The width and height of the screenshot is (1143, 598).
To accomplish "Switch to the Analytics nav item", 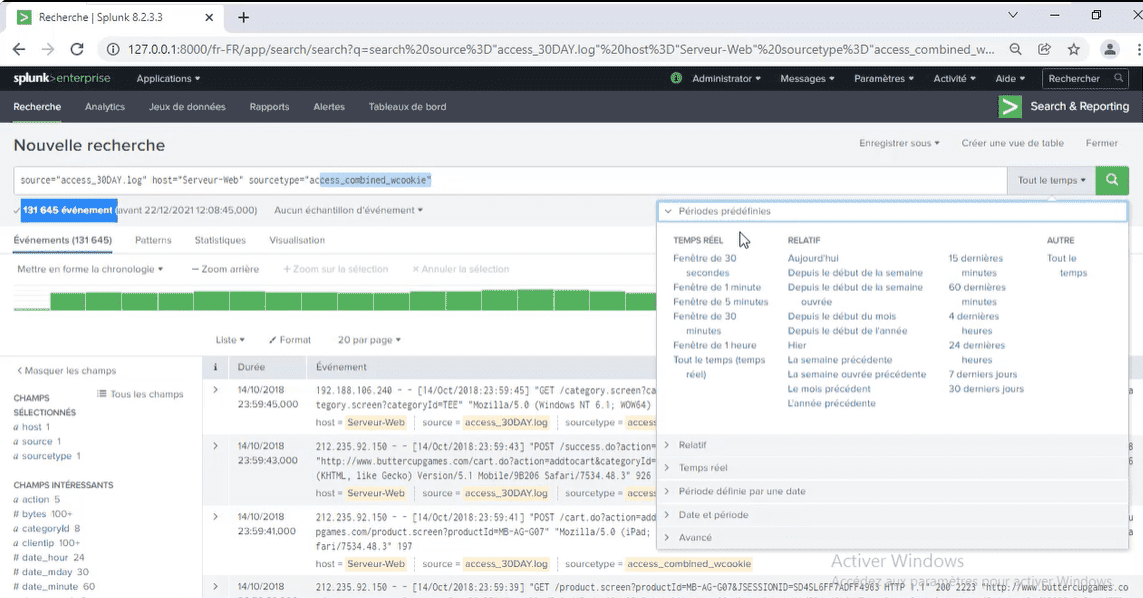I will [105, 106].
